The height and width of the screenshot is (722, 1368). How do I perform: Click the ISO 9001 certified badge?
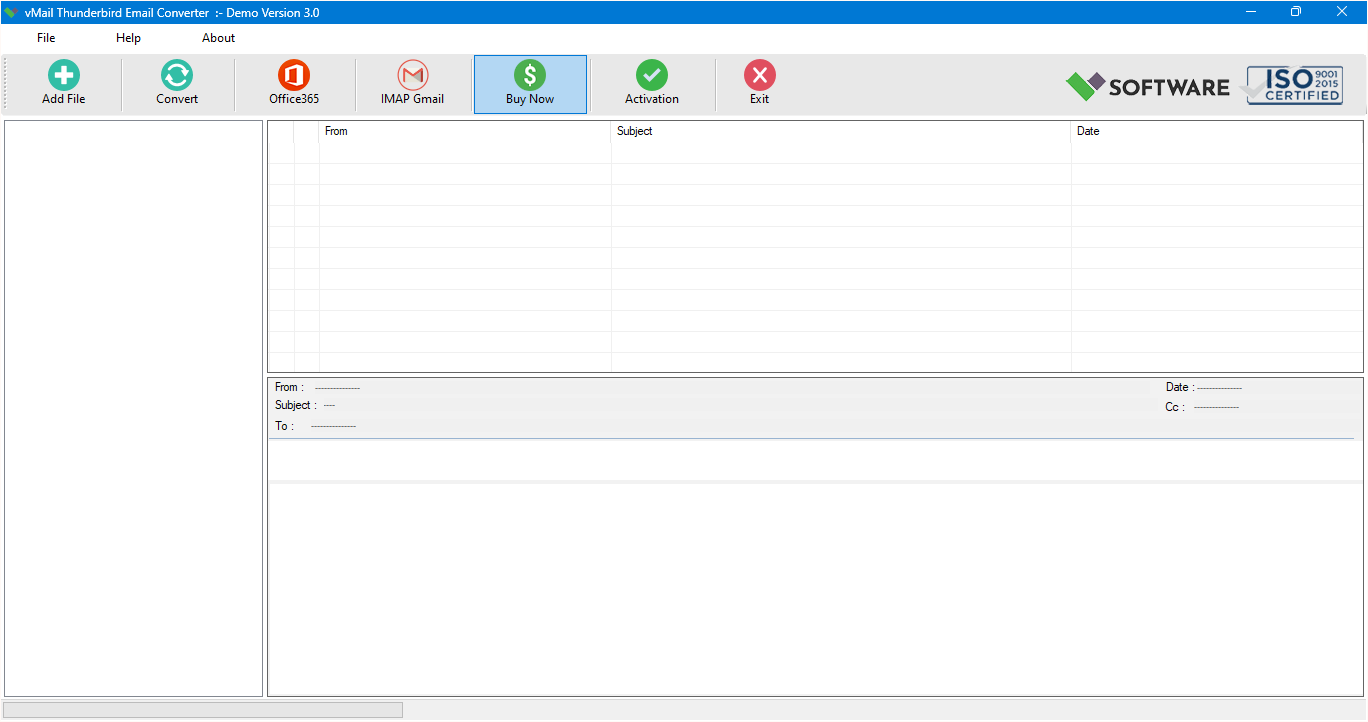tap(1291, 85)
